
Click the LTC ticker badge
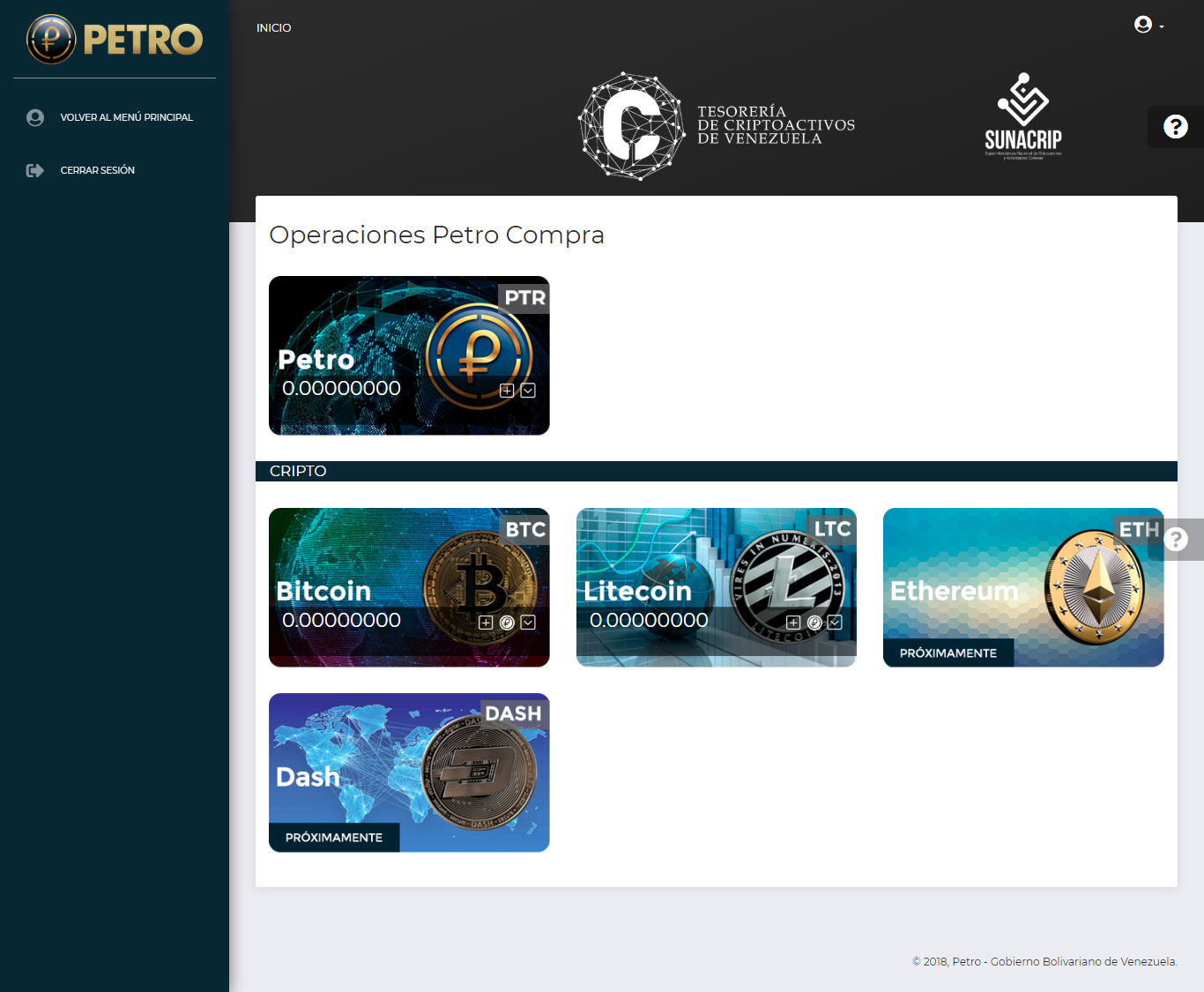click(832, 529)
